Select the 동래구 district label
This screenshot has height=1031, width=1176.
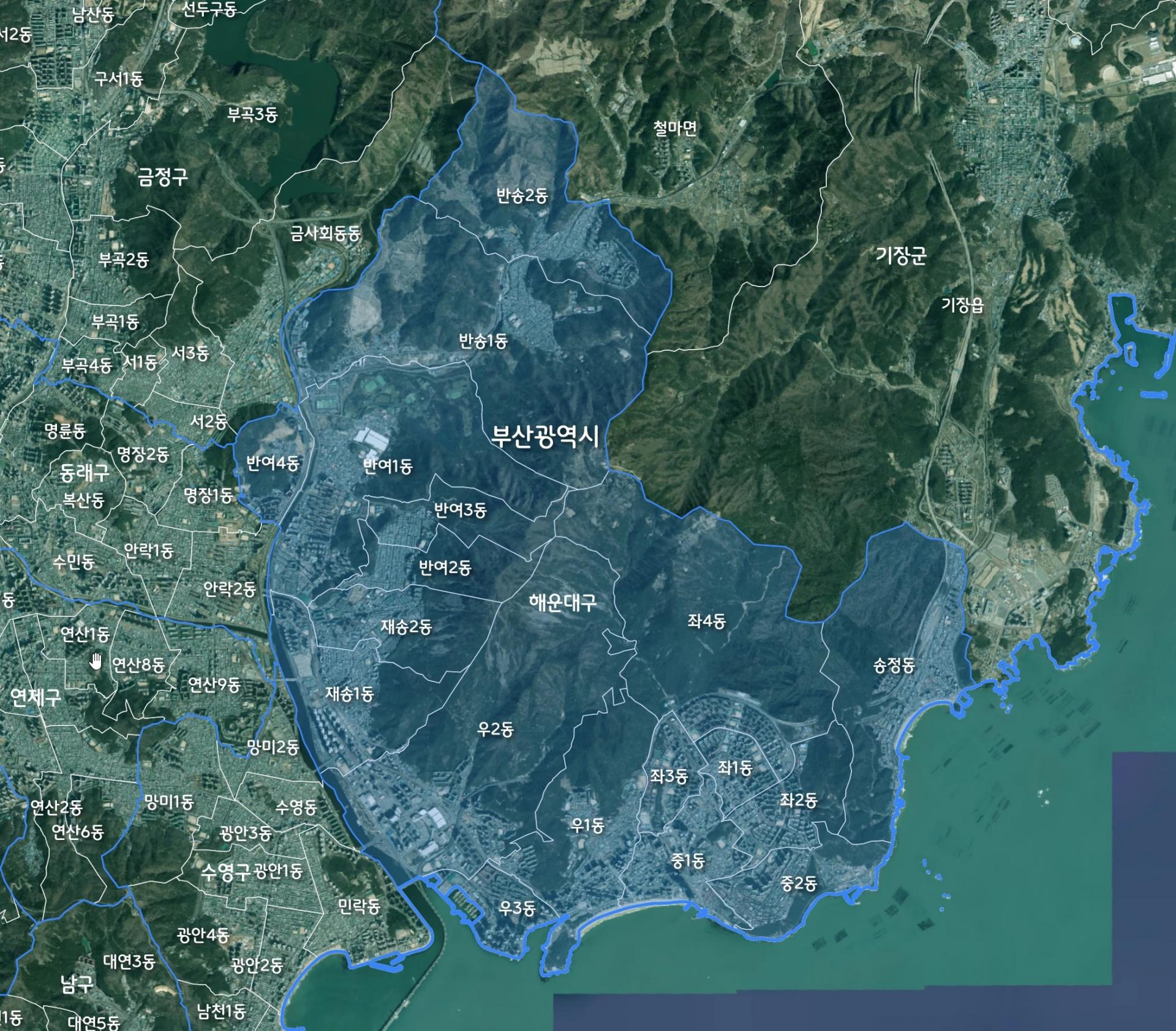click(x=85, y=472)
